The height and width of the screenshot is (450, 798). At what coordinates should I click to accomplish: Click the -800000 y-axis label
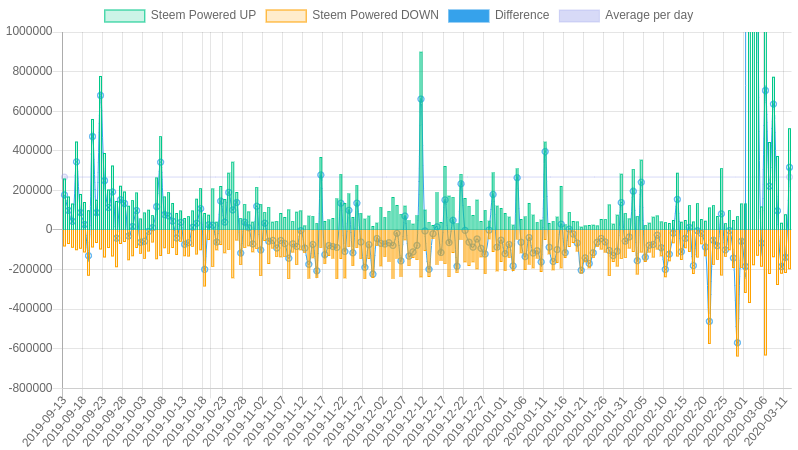point(31,388)
